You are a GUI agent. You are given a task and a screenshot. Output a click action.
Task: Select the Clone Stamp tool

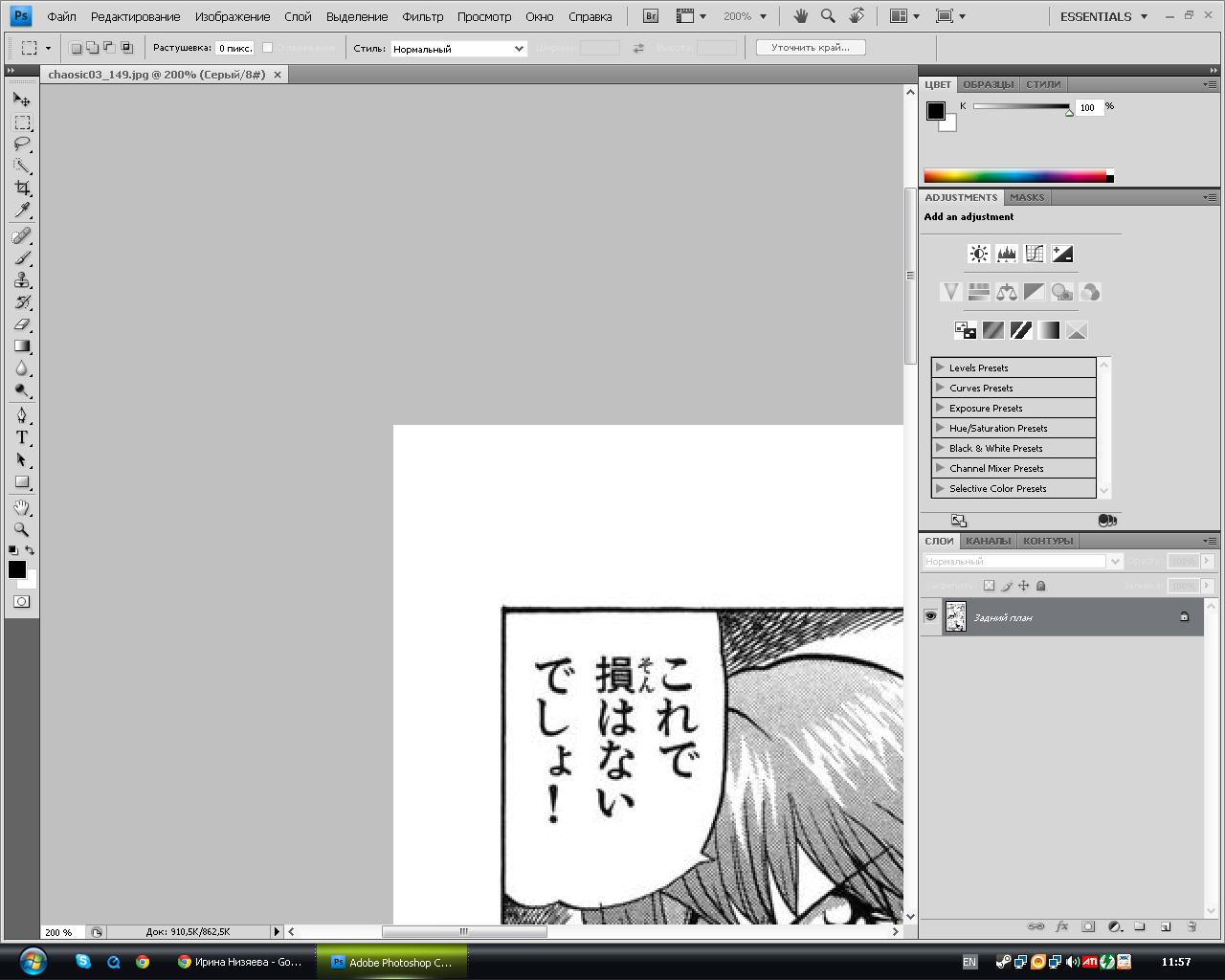(x=22, y=280)
